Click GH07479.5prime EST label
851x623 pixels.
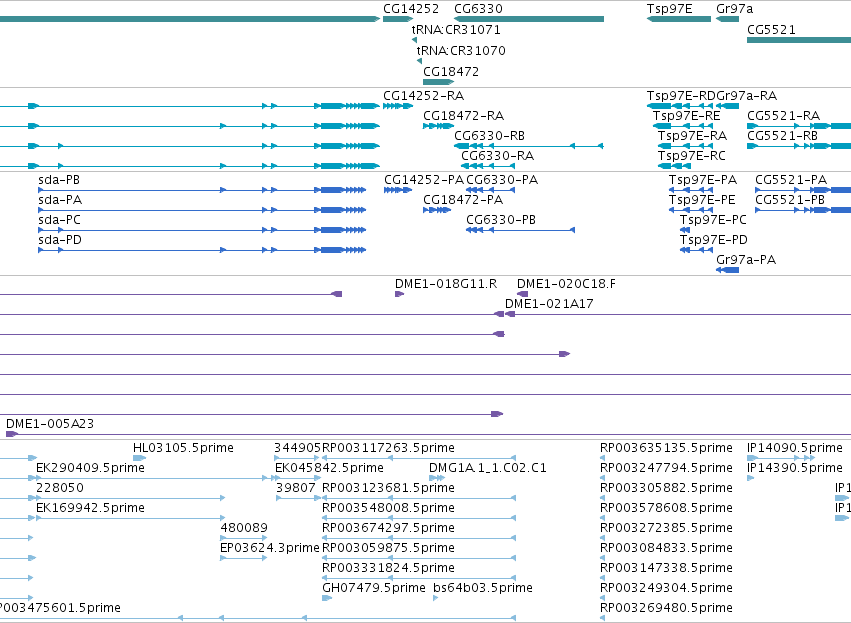pyautogui.click(x=374, y=588)
